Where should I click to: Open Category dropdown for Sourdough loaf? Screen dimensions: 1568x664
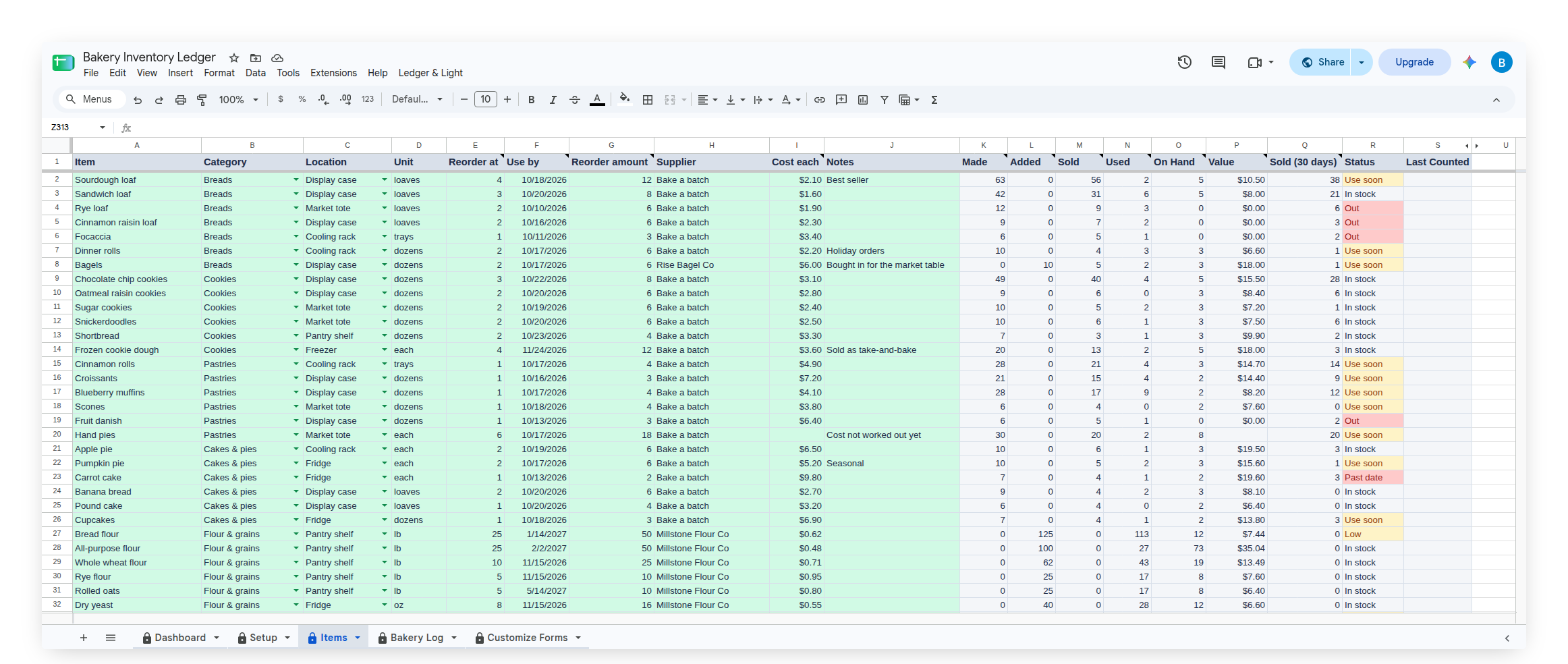coord(296,179)
